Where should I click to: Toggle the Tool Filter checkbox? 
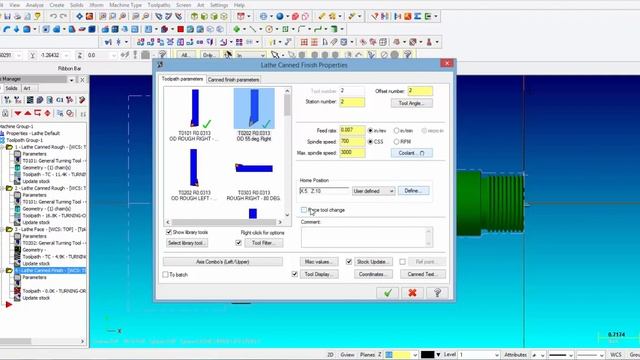(239, 243)
